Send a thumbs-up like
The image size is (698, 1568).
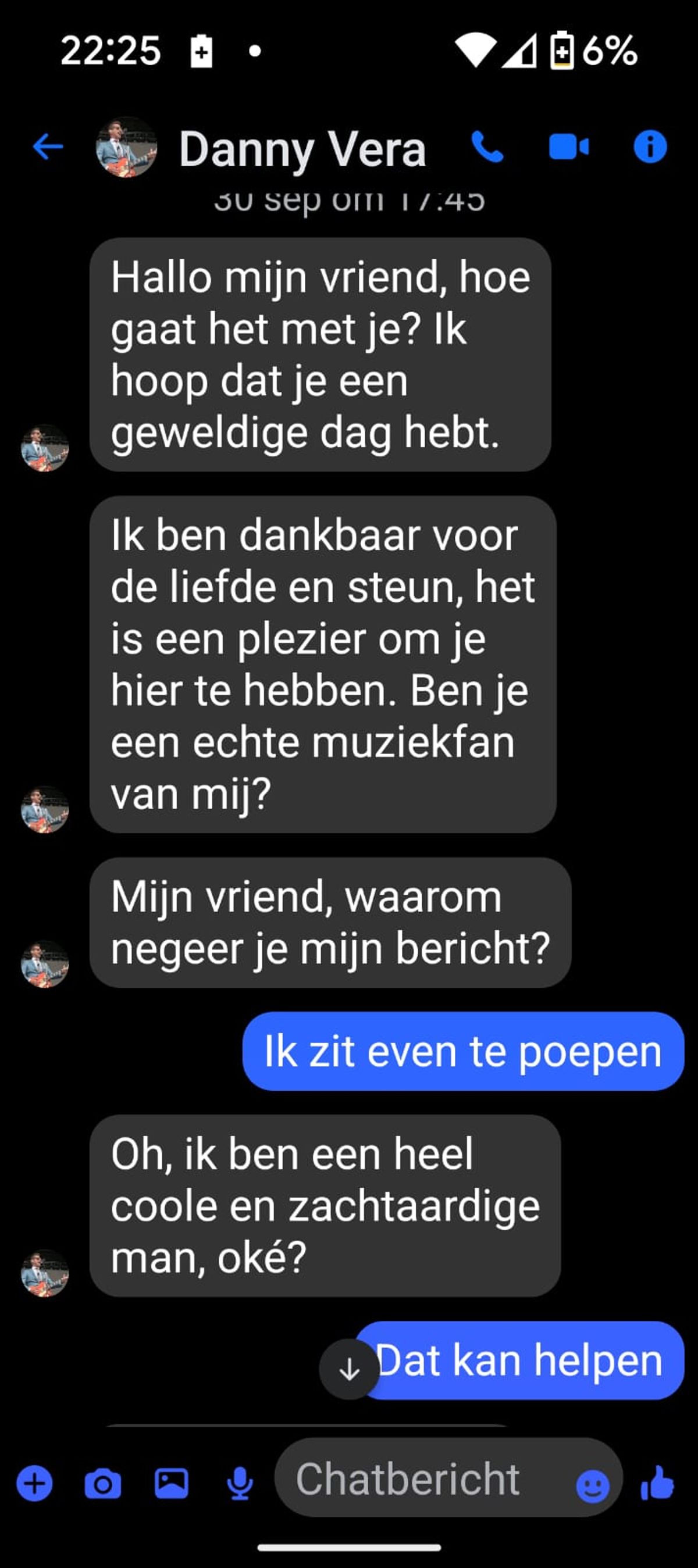coord(658,1482)
